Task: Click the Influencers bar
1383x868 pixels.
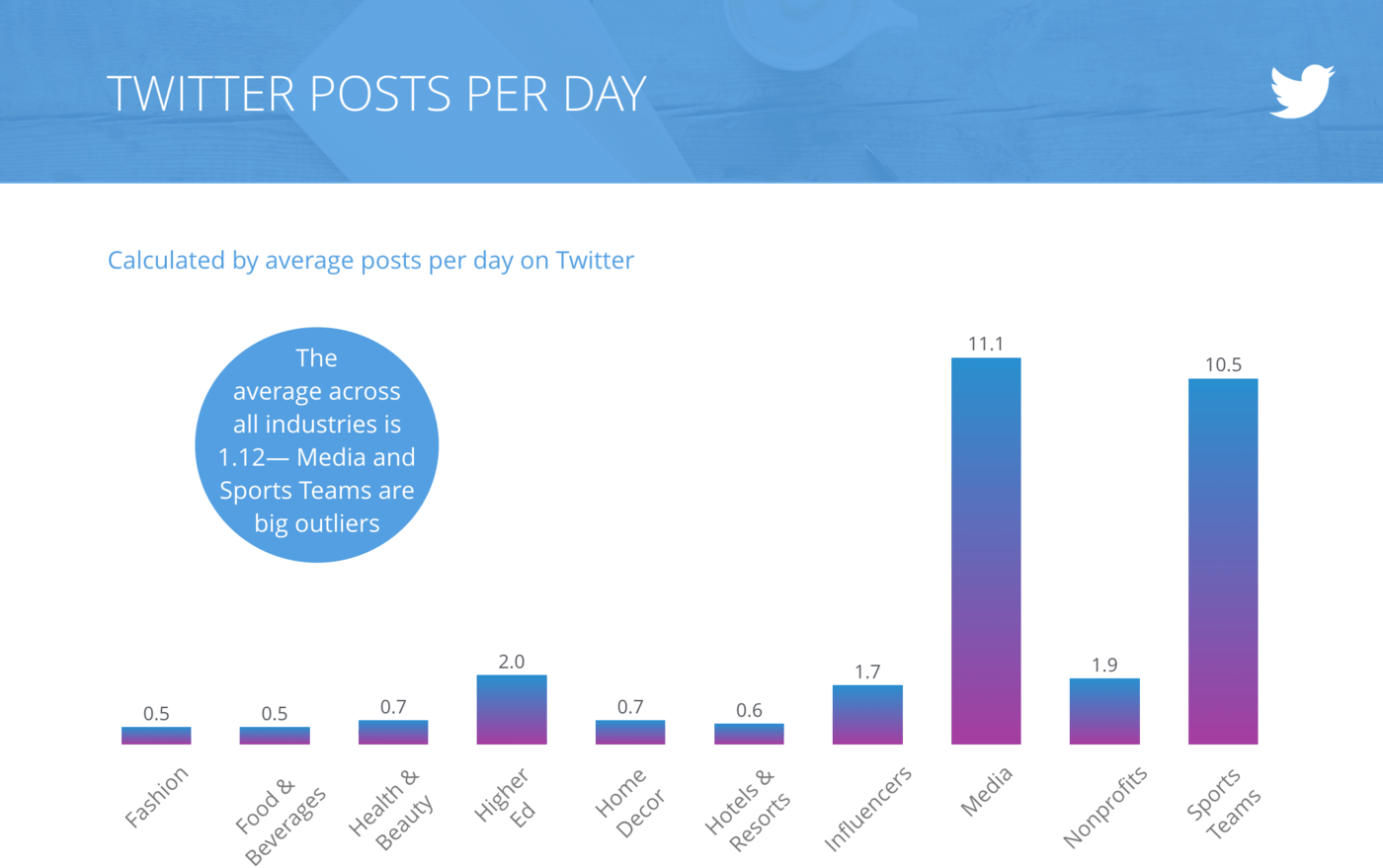Action: pos(867,715)
